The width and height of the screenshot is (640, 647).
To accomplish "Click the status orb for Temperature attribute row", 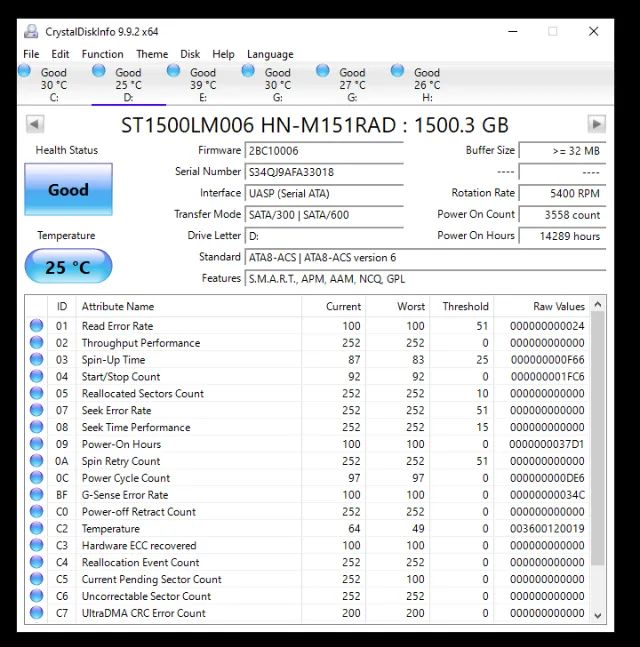I will (37, 529).
